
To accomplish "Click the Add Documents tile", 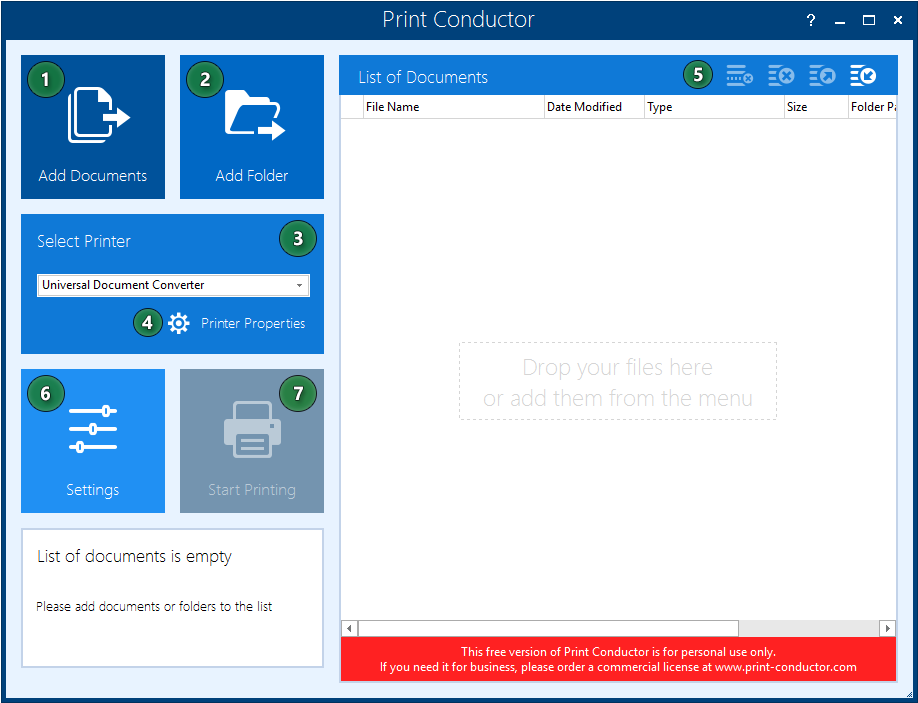I will 93,127.
